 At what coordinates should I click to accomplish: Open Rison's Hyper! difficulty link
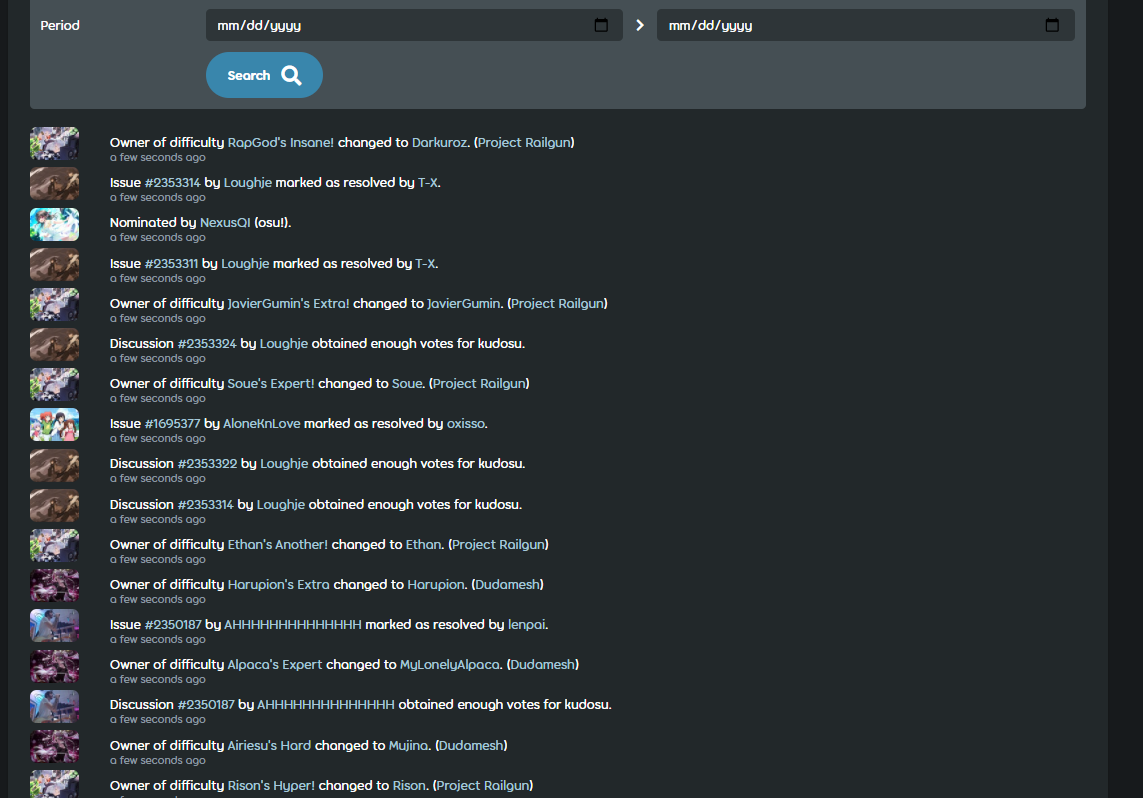click(x=271, y=786)
